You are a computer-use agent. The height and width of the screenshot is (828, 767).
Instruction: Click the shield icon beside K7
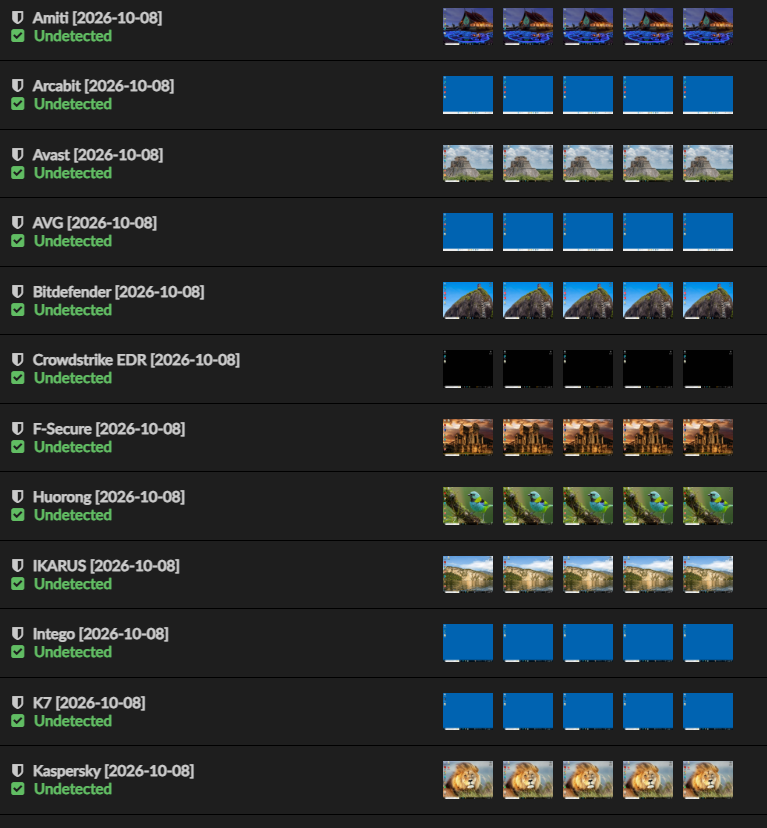point(17,702)
